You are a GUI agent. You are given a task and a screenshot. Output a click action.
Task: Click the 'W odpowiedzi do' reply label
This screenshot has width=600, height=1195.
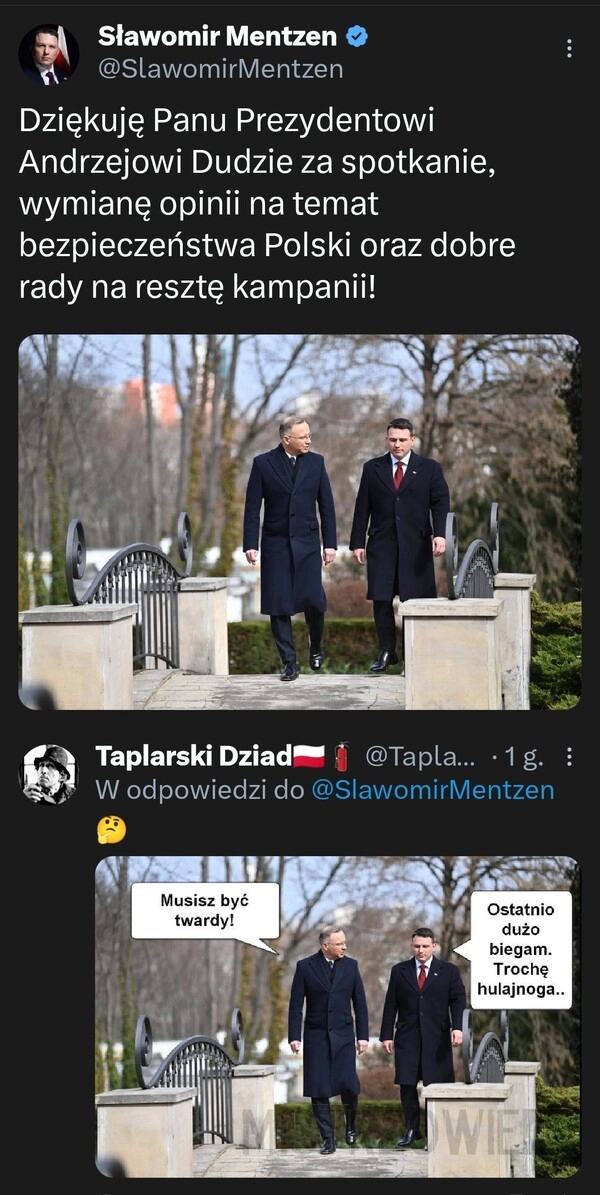tap(200, 790)
